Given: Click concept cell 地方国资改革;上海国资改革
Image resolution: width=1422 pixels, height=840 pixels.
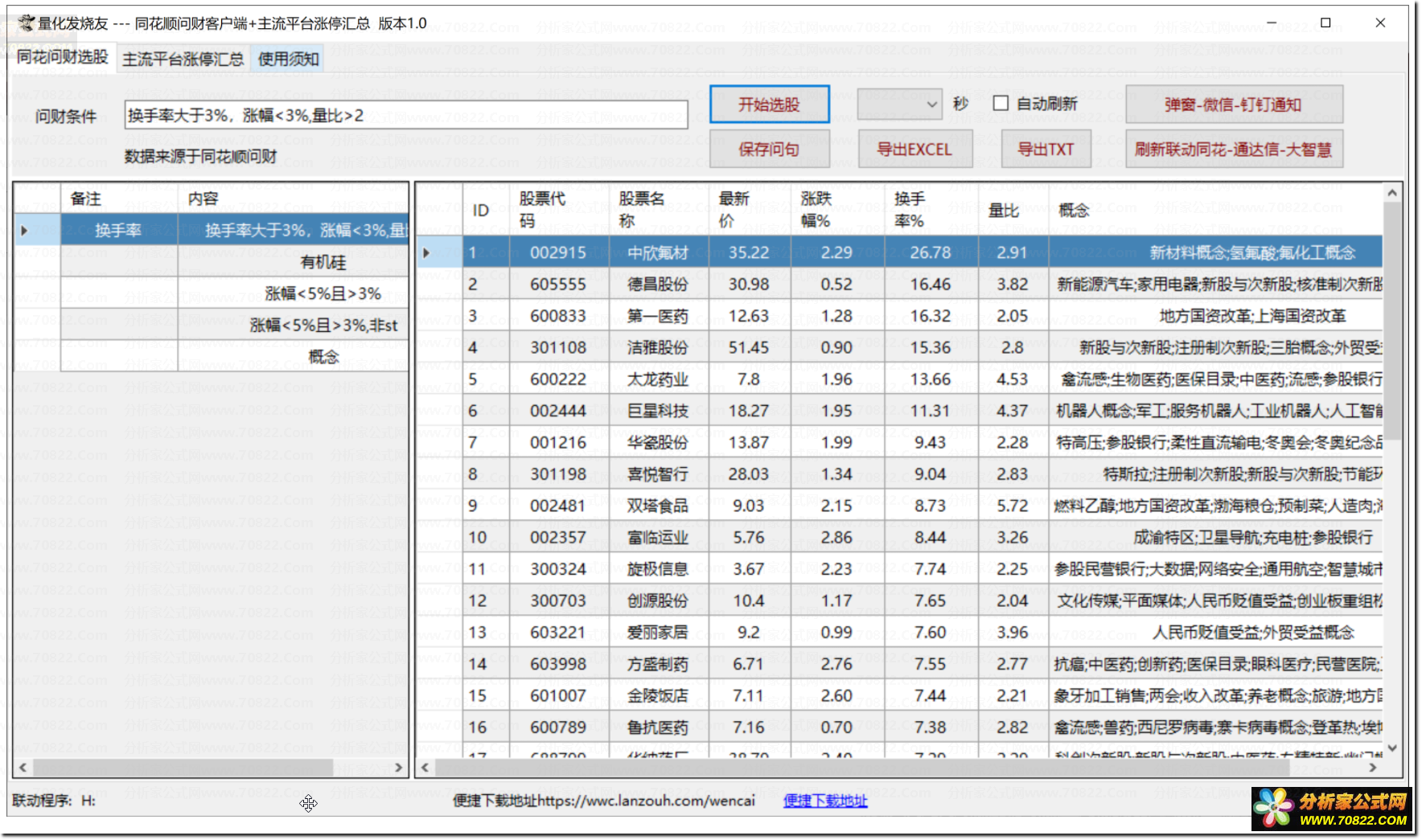Looking at the screenshot, I should coord(1215,316).
